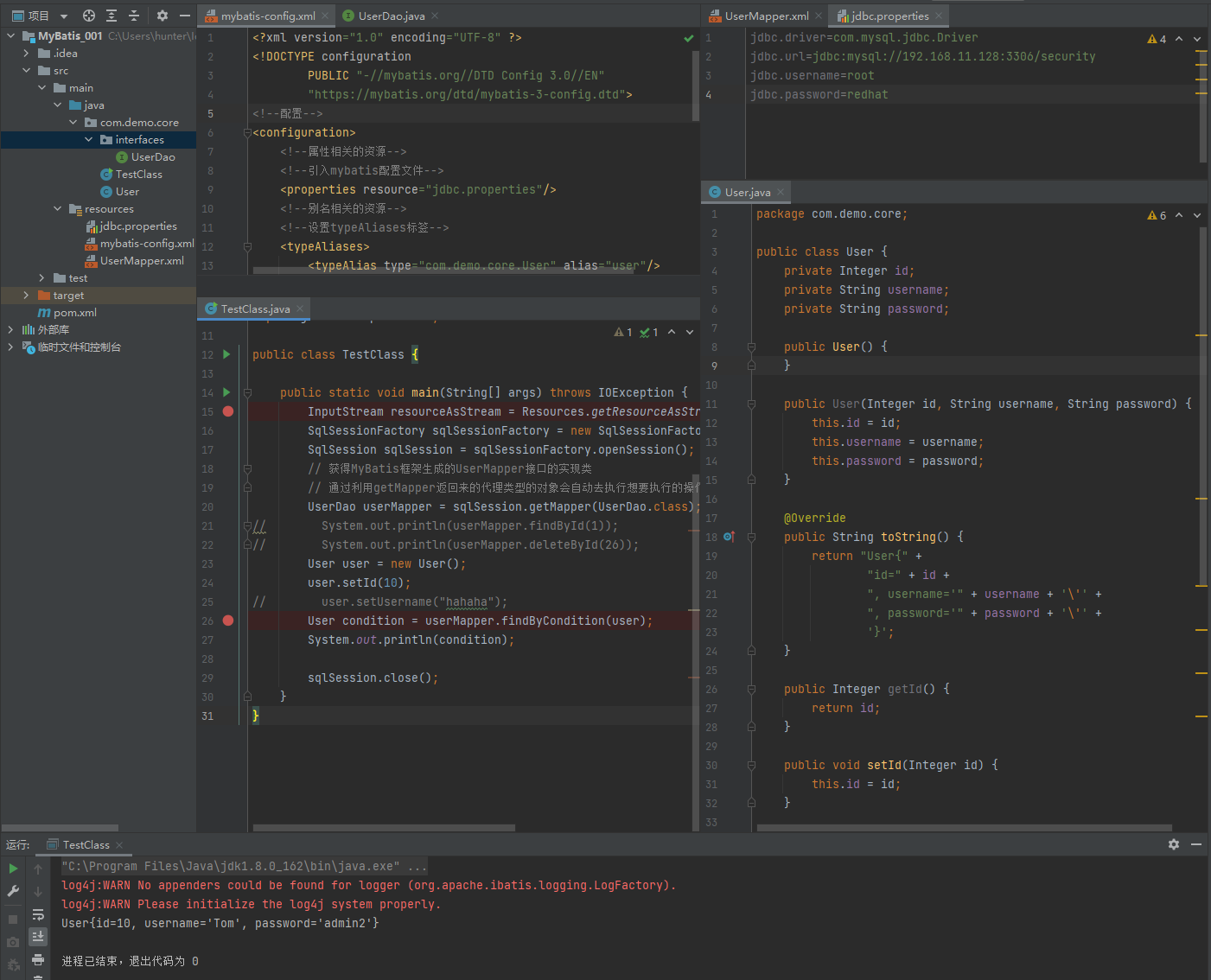Click run gutter arrow beside main method
This screenshot has height=980, width=1211.
[226, 392]
